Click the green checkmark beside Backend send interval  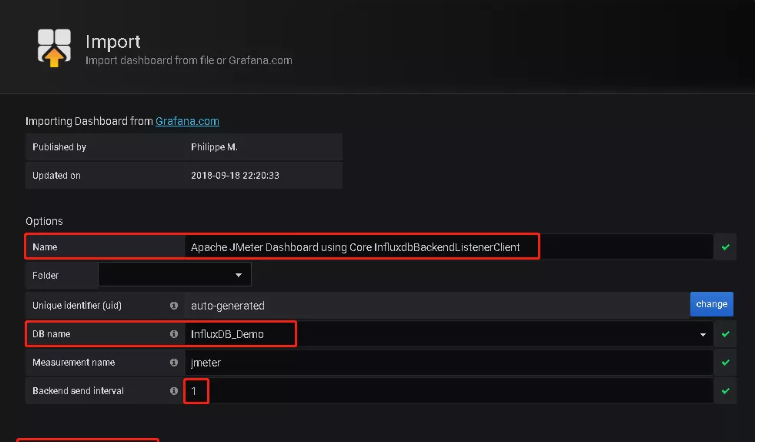(726, 391)
